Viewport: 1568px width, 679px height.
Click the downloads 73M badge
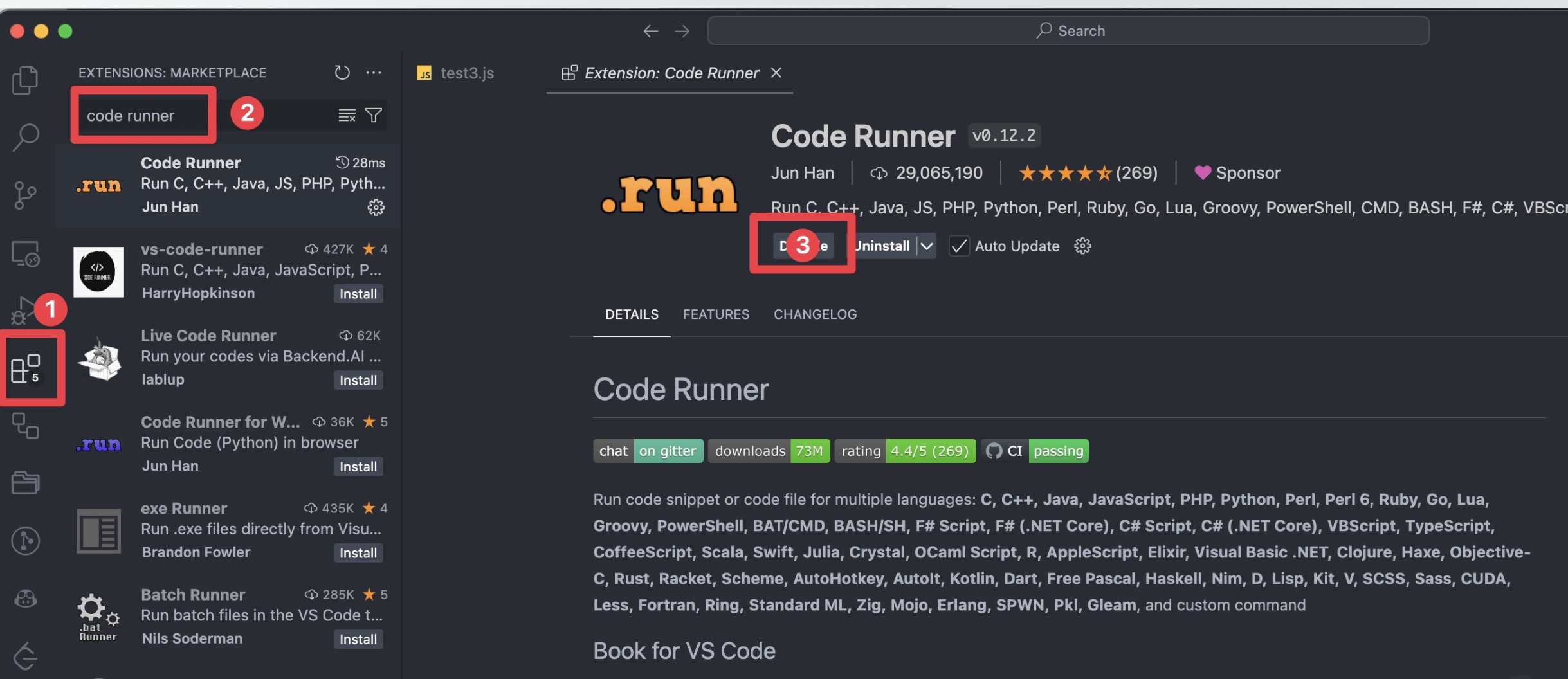click(769, 451)
